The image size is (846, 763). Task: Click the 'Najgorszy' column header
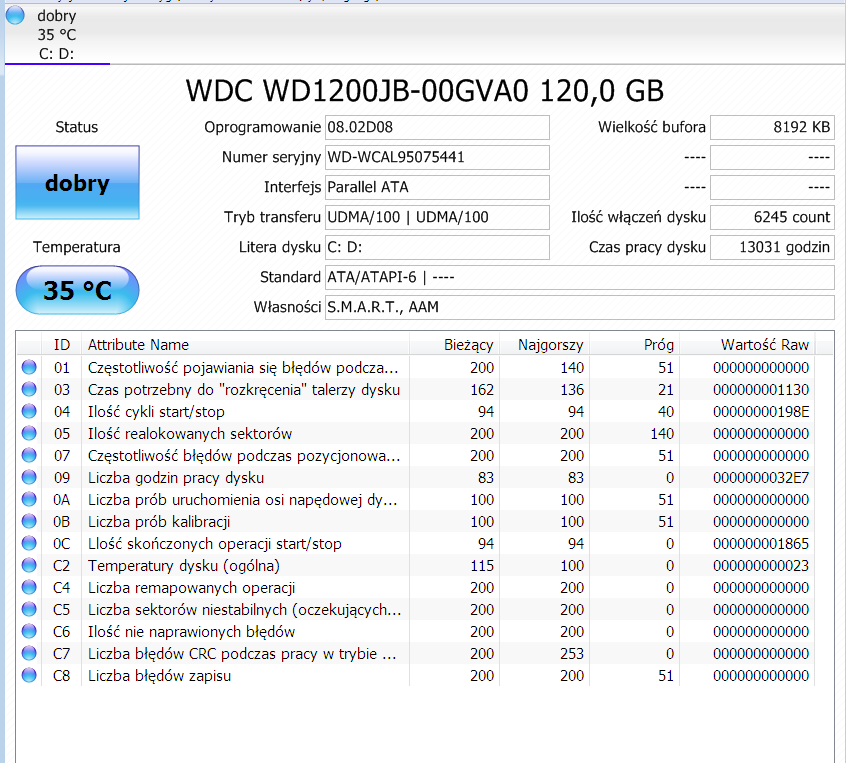[545, 344]
